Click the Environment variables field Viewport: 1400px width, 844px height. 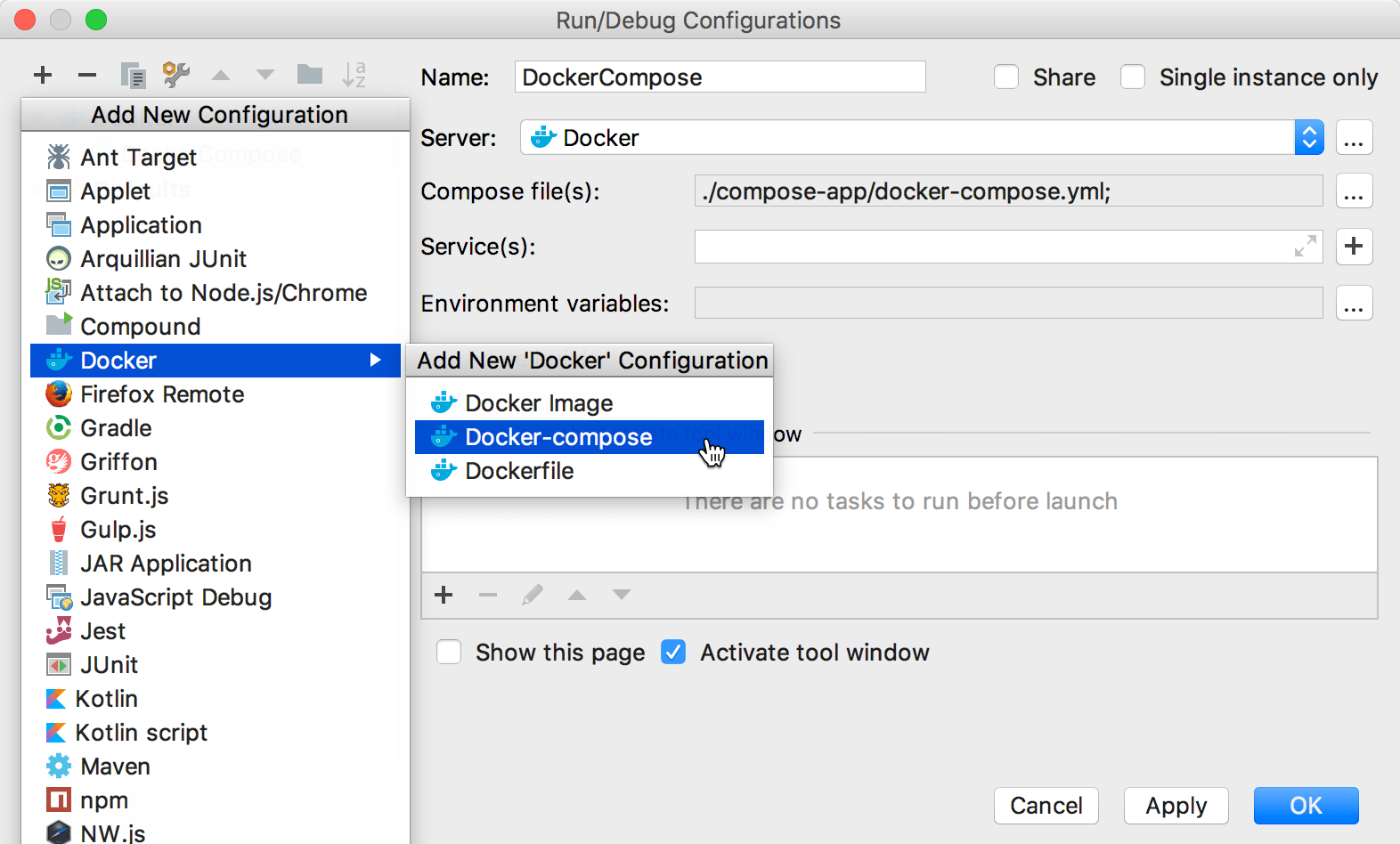(1009, 303)
